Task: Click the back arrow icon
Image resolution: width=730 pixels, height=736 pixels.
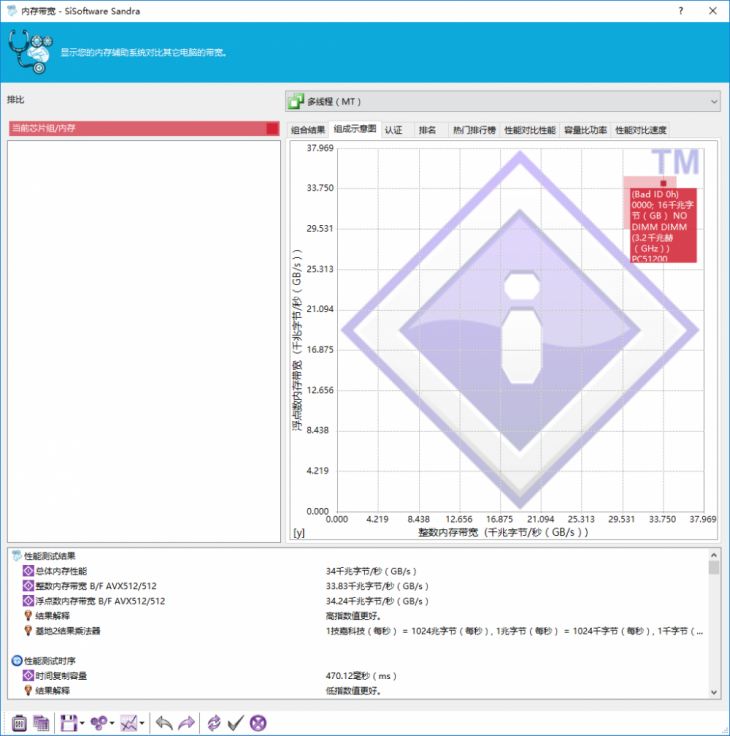Action: 163,722
